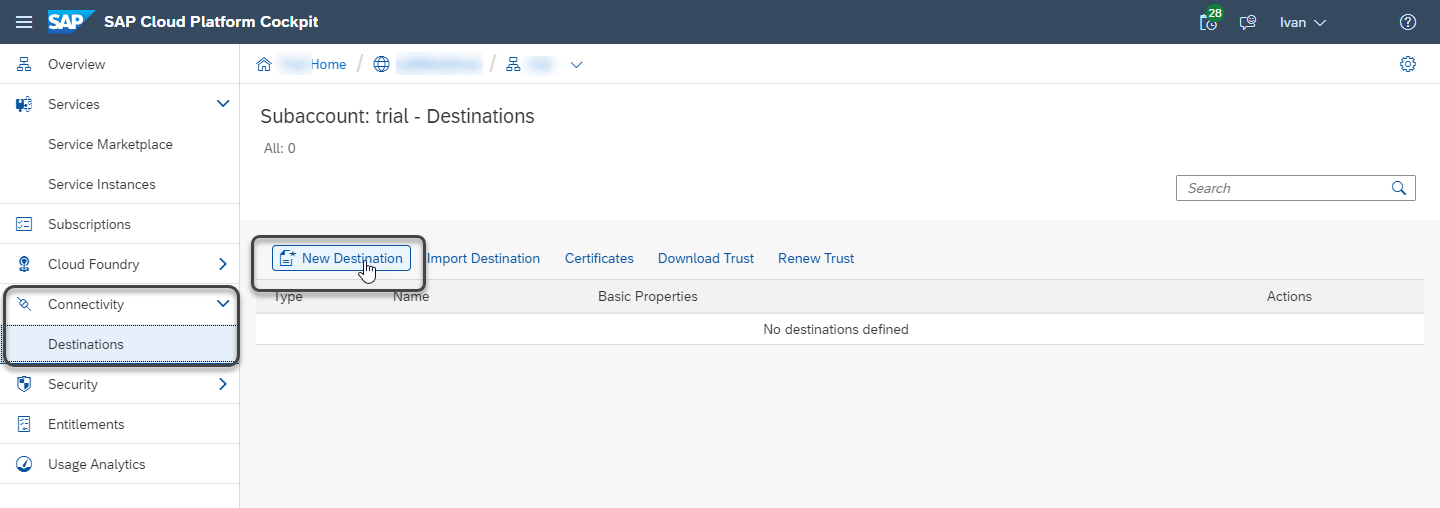
Task: Click the Home breadcrumb house icon
Action: coord(264,64)
